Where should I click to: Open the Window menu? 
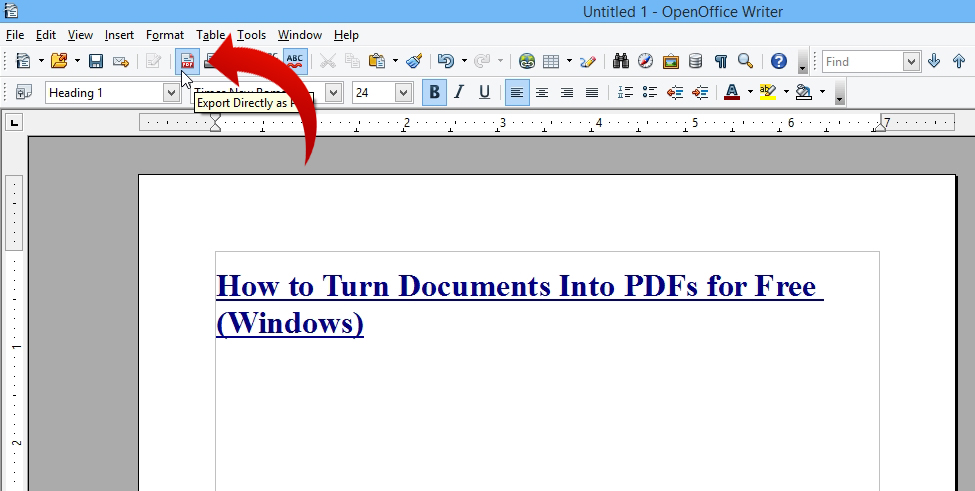[300, 35]
